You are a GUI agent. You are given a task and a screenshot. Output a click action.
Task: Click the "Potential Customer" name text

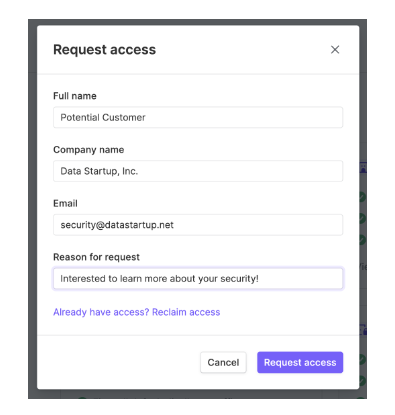pos(103,117)
